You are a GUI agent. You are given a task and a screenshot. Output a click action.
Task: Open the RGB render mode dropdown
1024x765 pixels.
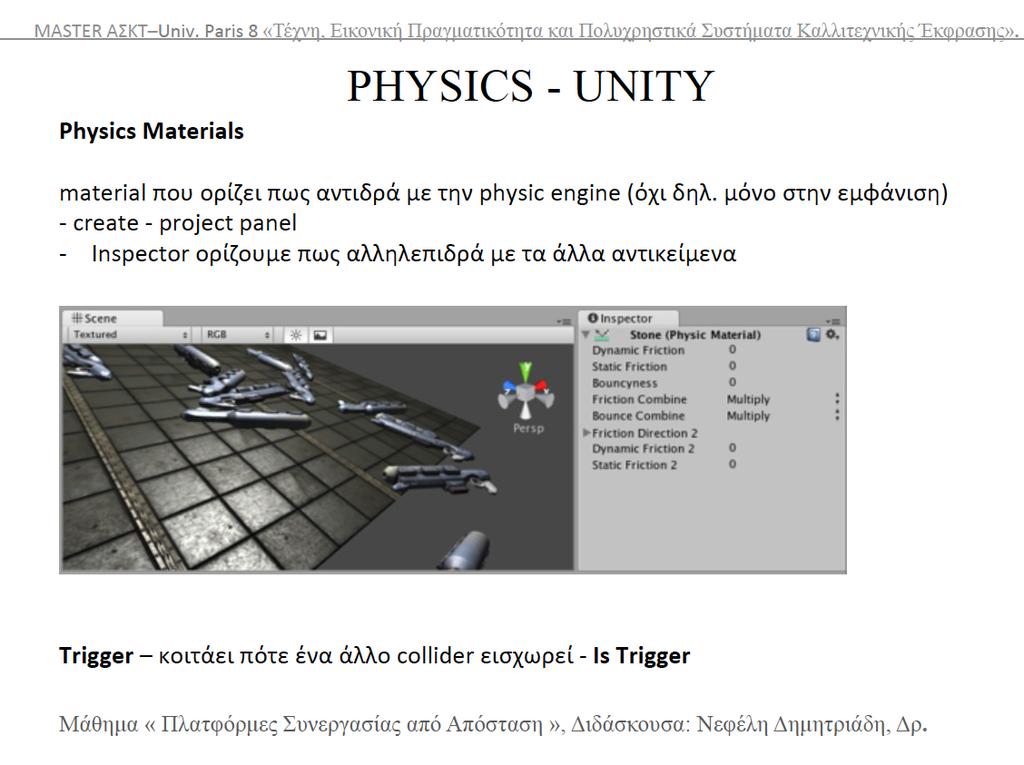(x=238, y=334)
